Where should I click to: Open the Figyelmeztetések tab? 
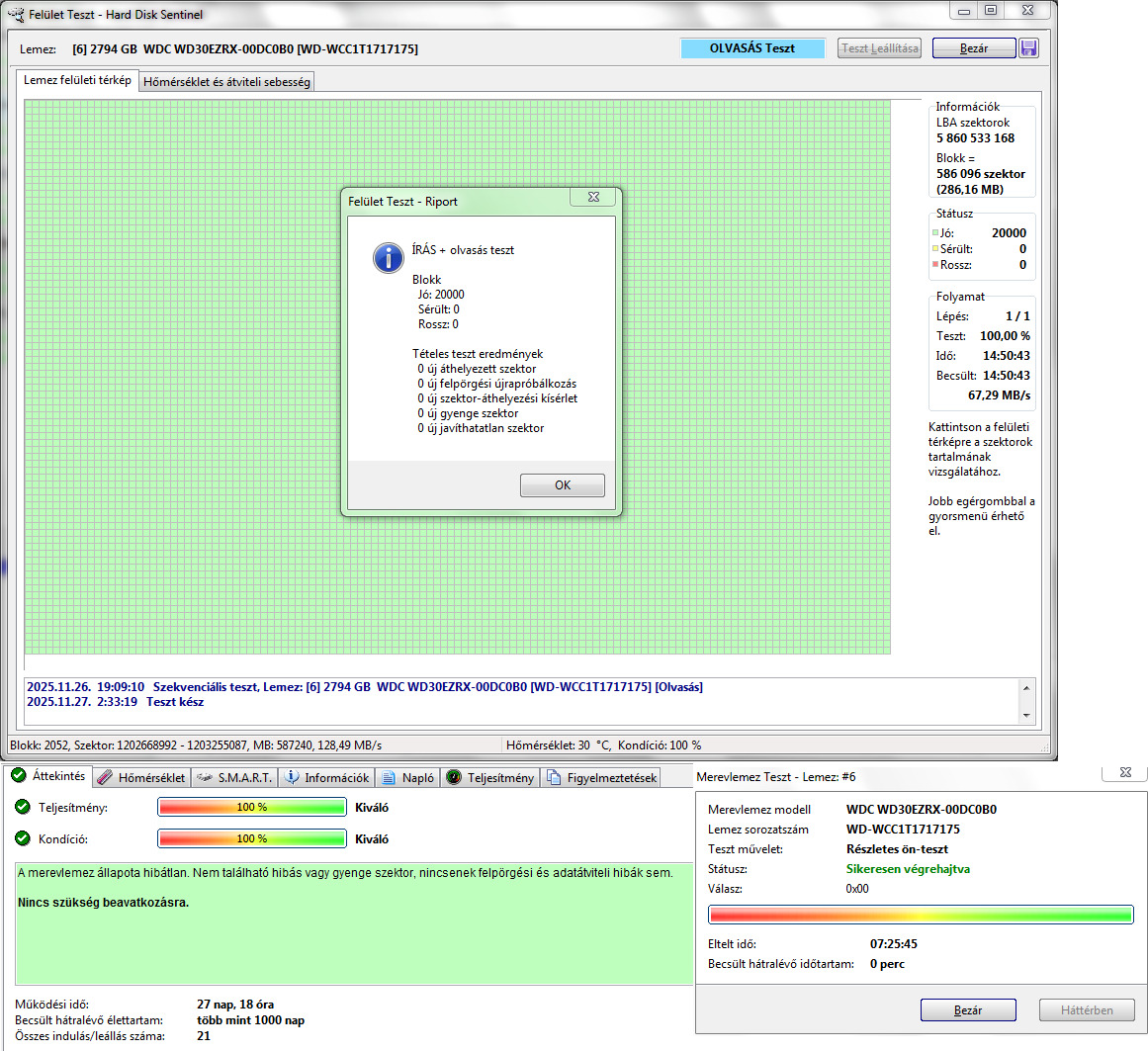coord(601,777)
